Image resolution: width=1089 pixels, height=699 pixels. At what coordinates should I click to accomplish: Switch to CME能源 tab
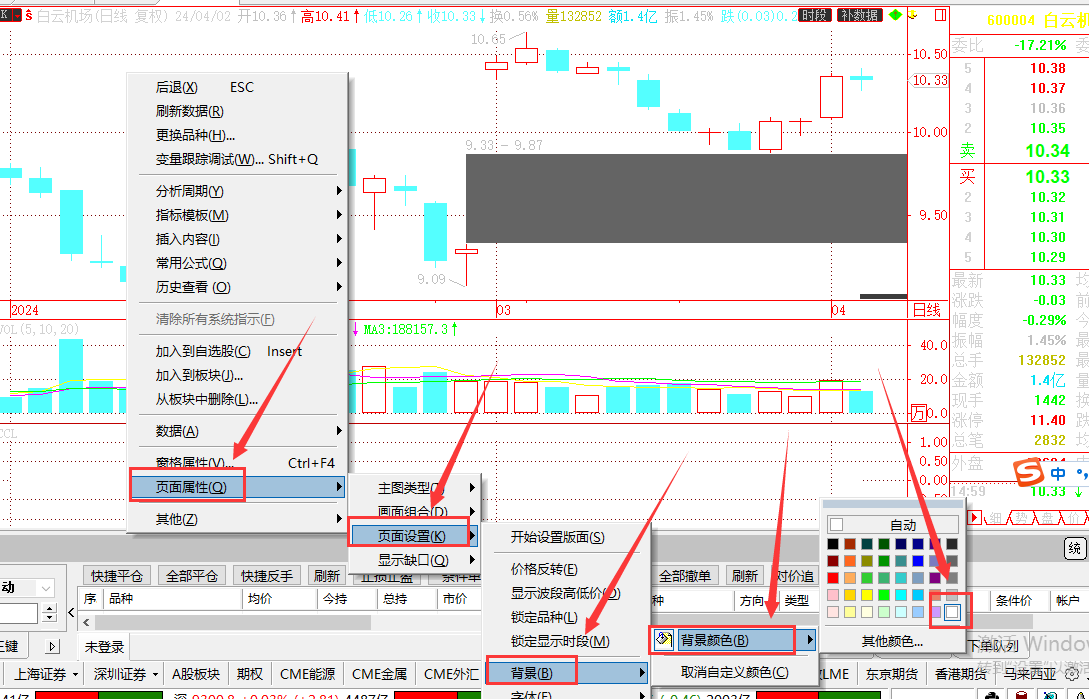(x=307, y=674)
